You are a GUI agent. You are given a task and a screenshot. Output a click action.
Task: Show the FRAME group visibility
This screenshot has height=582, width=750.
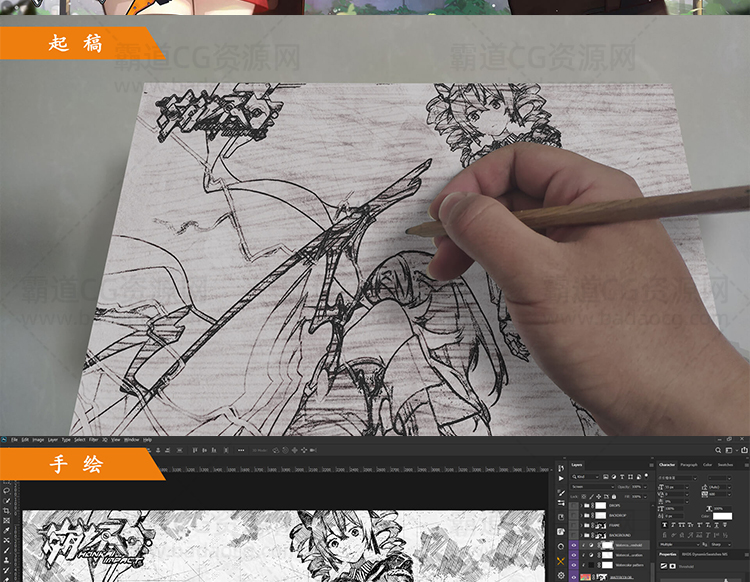[x=574, y=526]
